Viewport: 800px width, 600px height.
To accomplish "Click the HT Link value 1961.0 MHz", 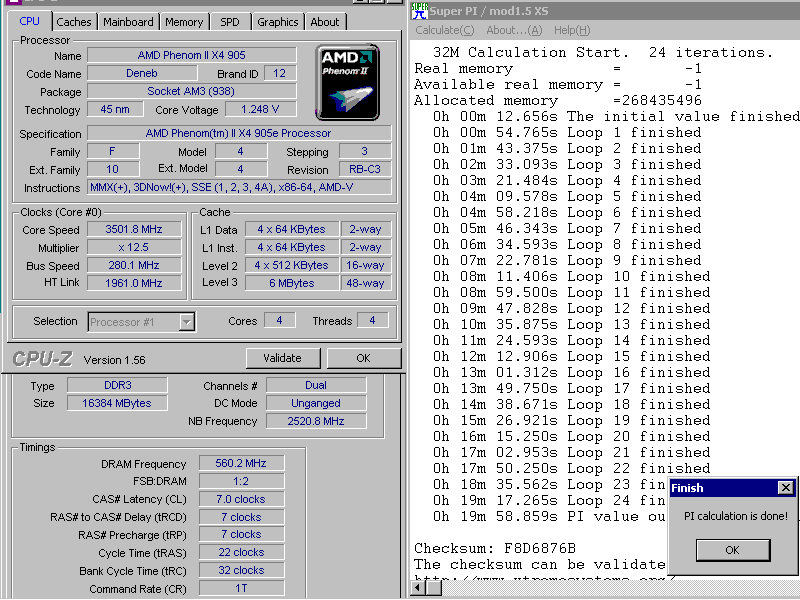I will click(134, 283).
